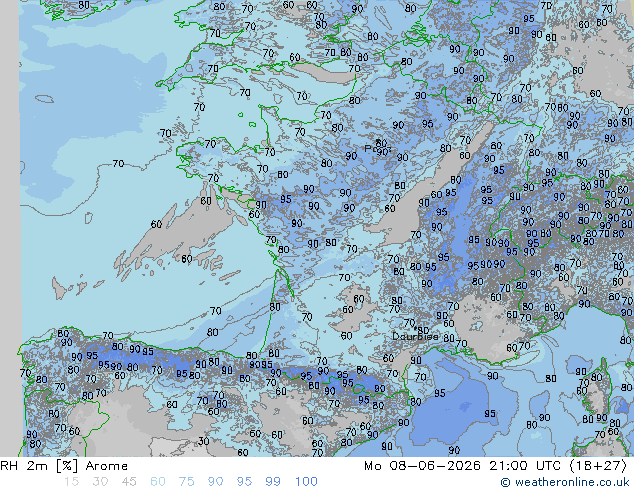Click the 'Dourbies' city label

point(415,336)
